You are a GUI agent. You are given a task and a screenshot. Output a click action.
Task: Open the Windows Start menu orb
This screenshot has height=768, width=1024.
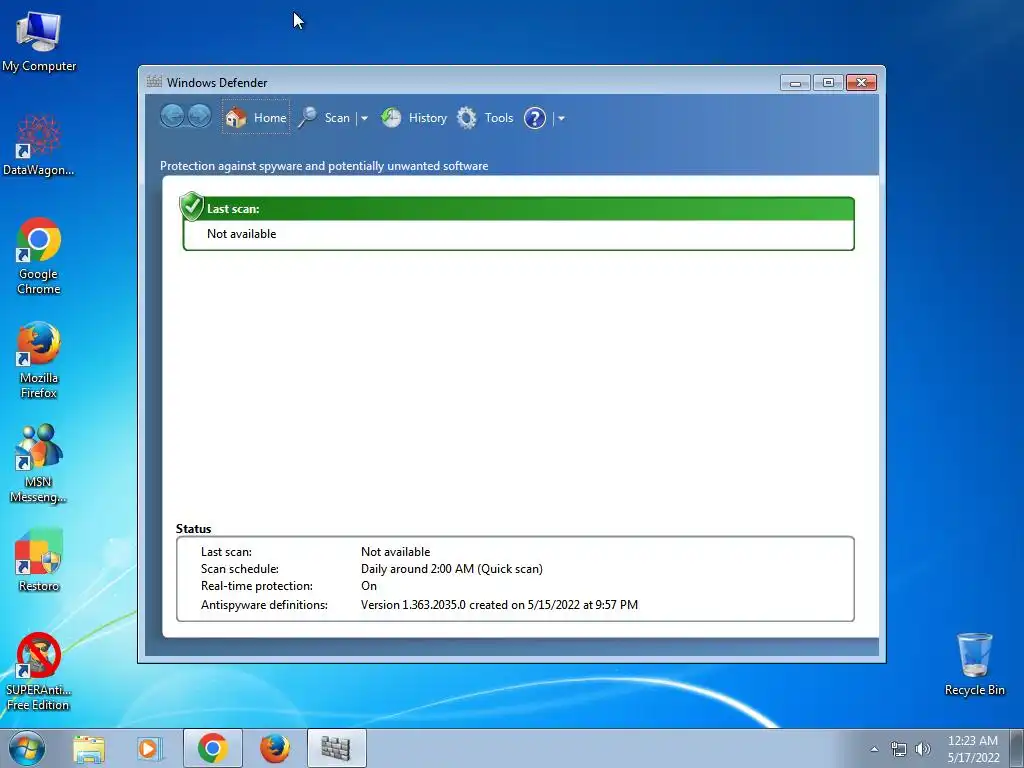click(27, 748)
